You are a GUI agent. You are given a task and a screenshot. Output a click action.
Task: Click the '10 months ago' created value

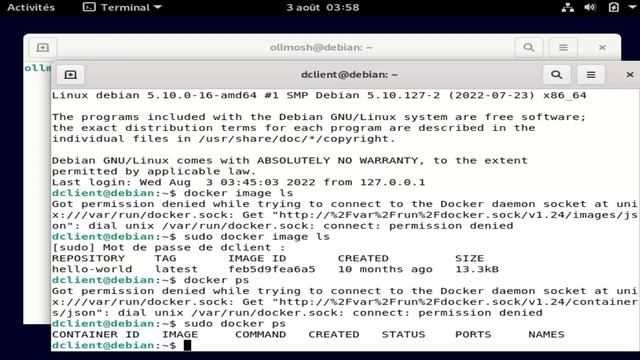(x=385, y=269)
